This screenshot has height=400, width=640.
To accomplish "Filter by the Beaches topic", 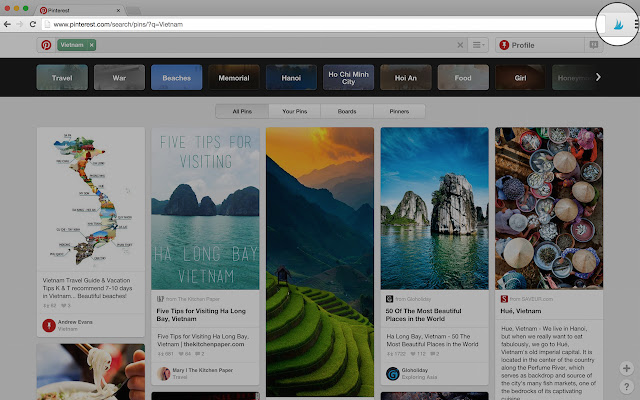I will click(176, 77).
